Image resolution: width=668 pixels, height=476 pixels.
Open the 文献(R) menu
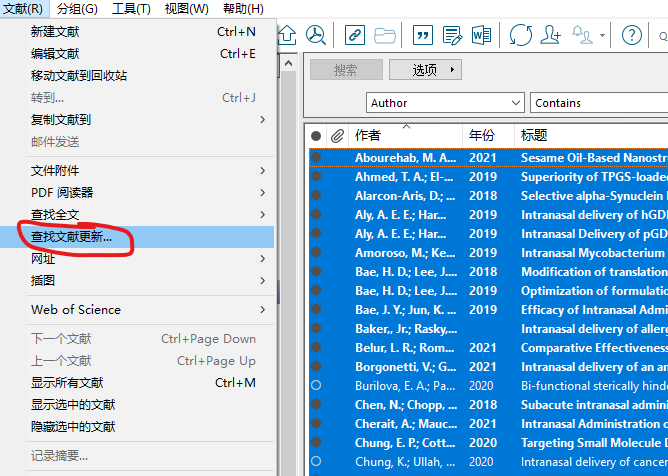tap(23, 9)
